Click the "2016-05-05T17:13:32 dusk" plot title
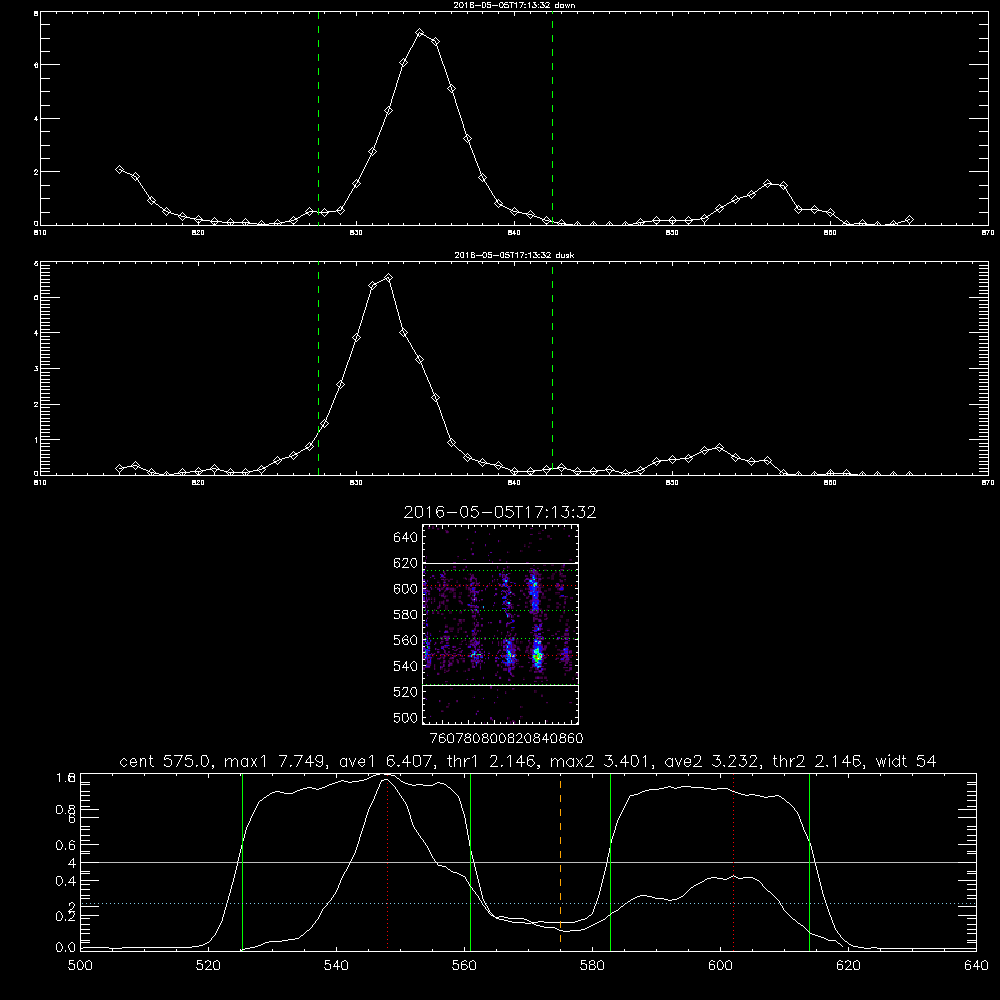 coord(514,255)
